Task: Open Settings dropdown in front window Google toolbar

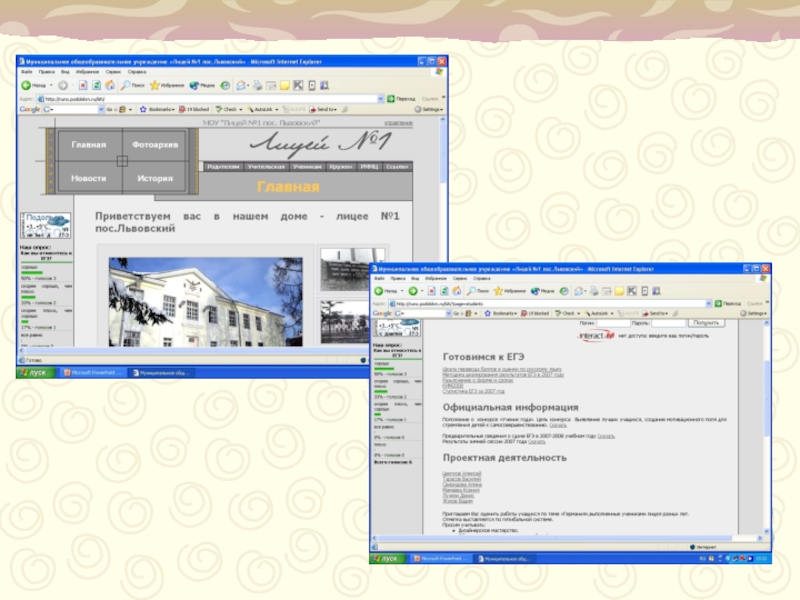Action: pos(757,314)
